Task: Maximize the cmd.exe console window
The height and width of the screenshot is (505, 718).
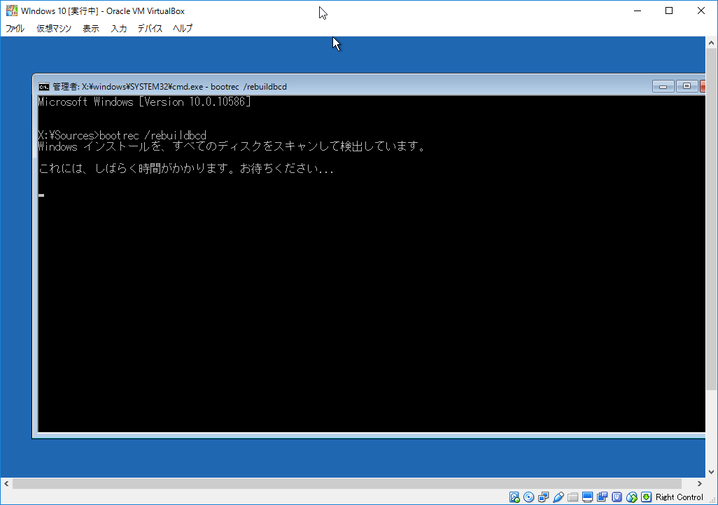Action: click(686, 86)
